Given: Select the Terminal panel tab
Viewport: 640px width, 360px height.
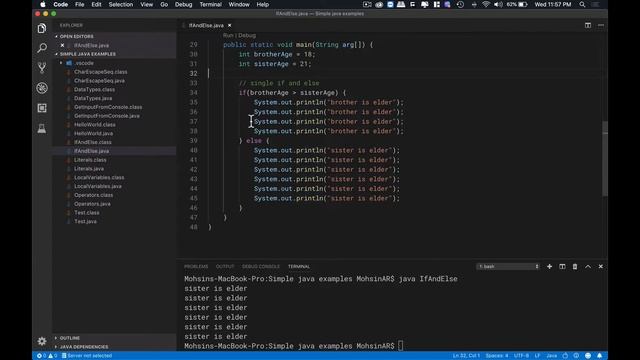Looking at the screenshot, I should [x=299, y=267].
